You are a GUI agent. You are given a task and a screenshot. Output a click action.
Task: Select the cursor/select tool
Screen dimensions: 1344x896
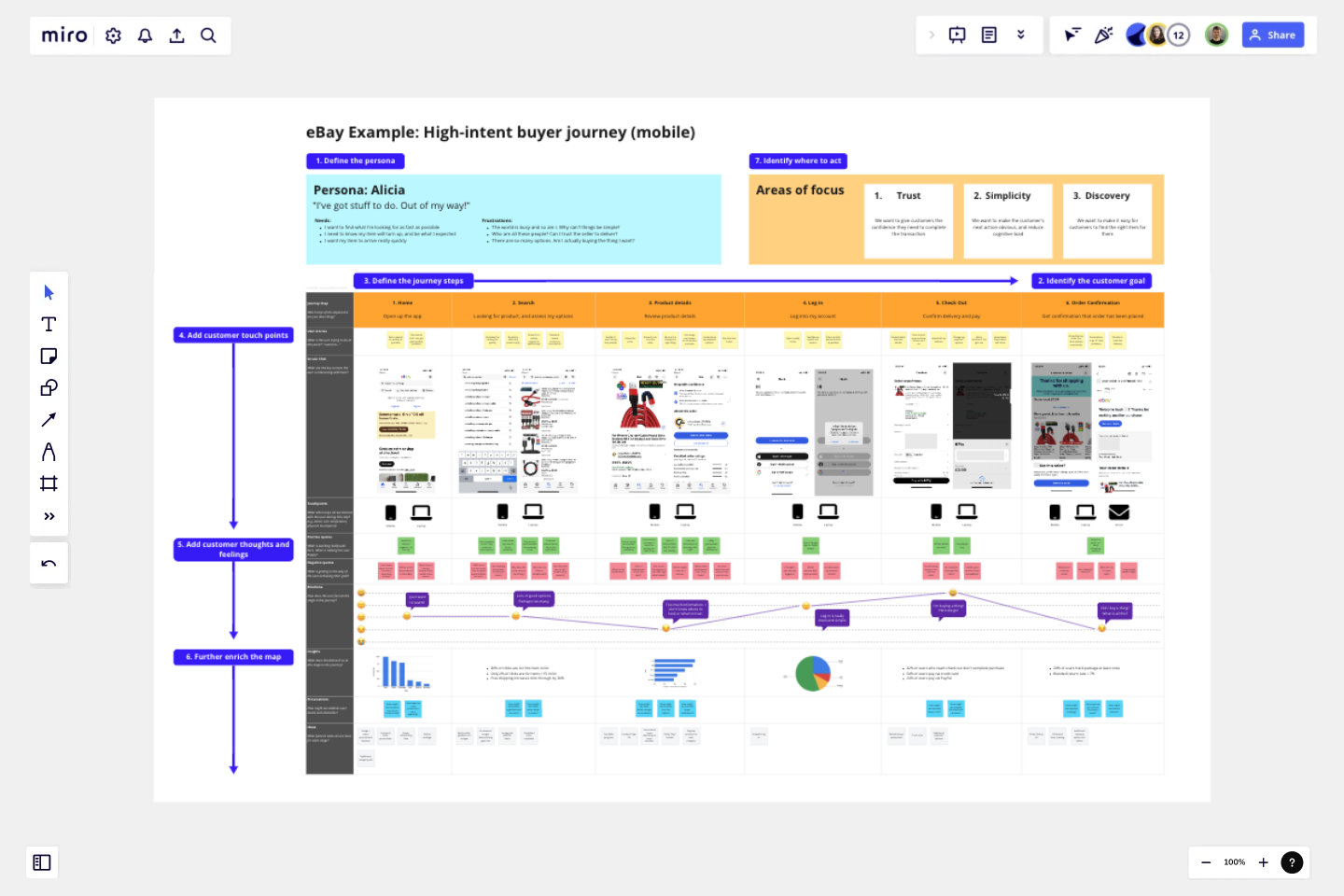coord(49,291)
